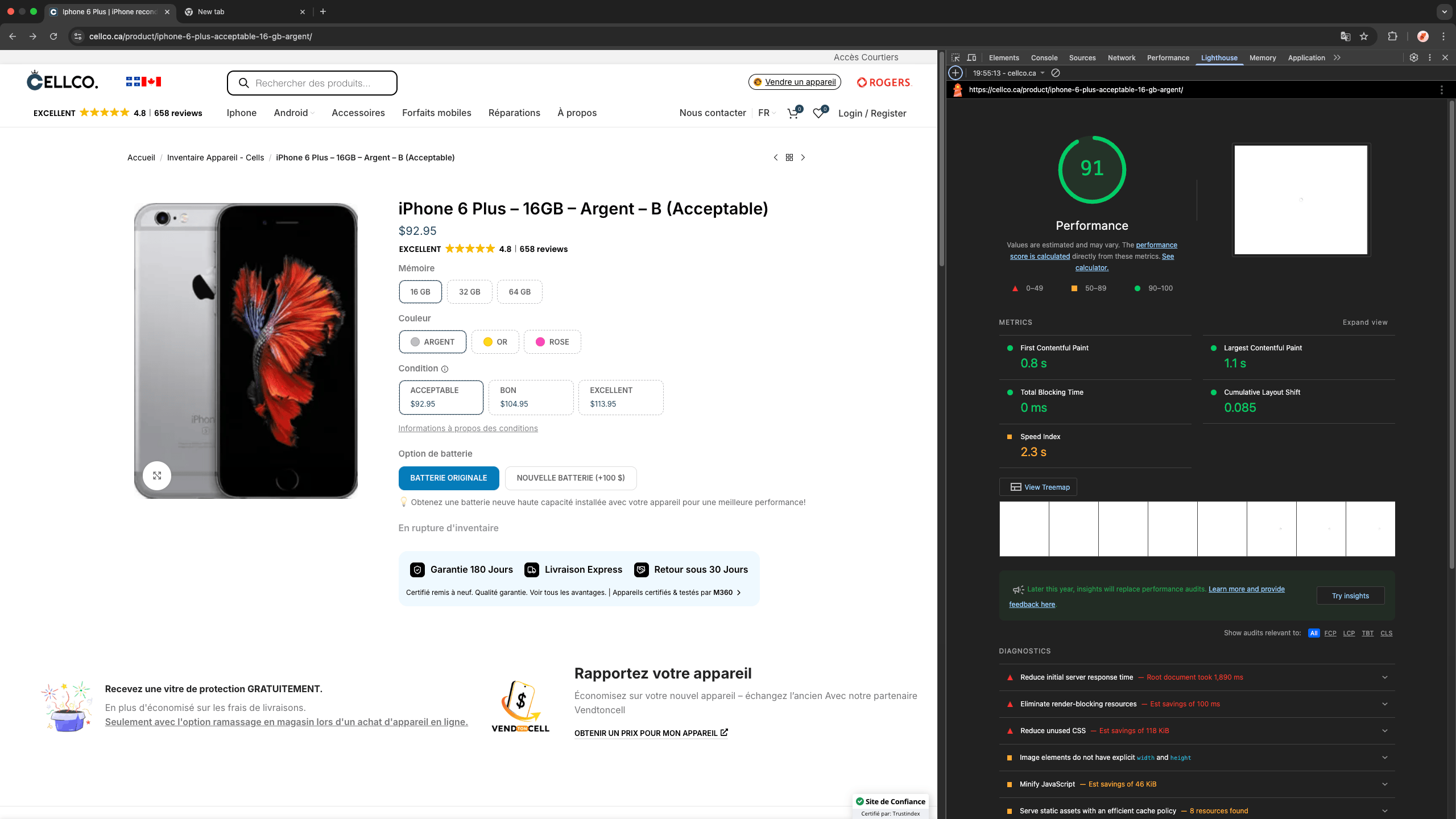Open Chrome extensions puzzle icon
The image size is (1456, 819).
(x=1392, y=36)
